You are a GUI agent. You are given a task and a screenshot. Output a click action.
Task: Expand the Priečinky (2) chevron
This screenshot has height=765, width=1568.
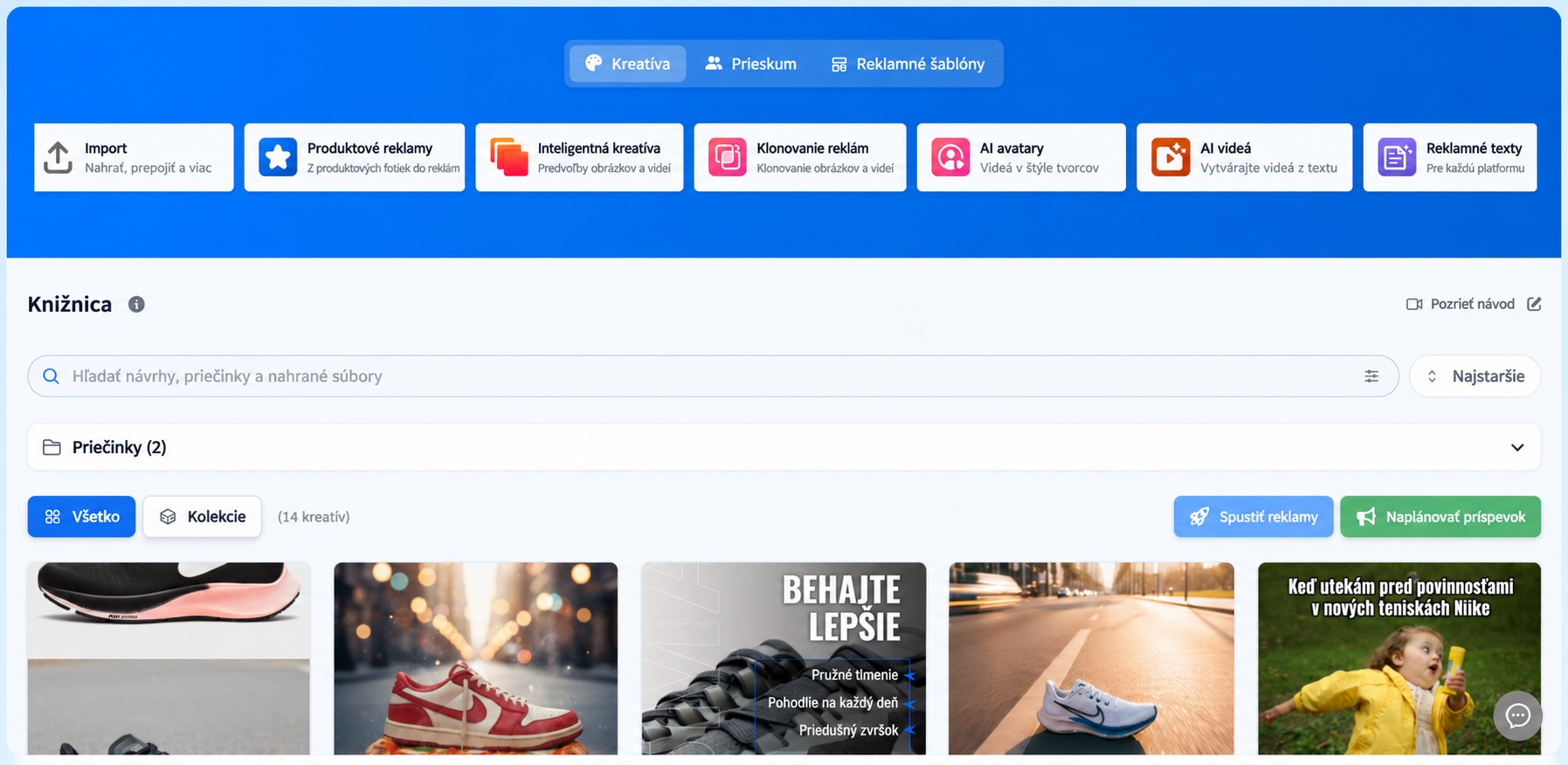1517,447
